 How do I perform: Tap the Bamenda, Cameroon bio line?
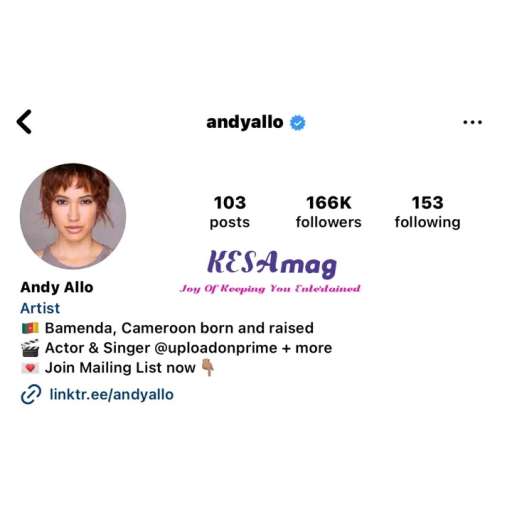pyautogui.click(x=179, y=328)
